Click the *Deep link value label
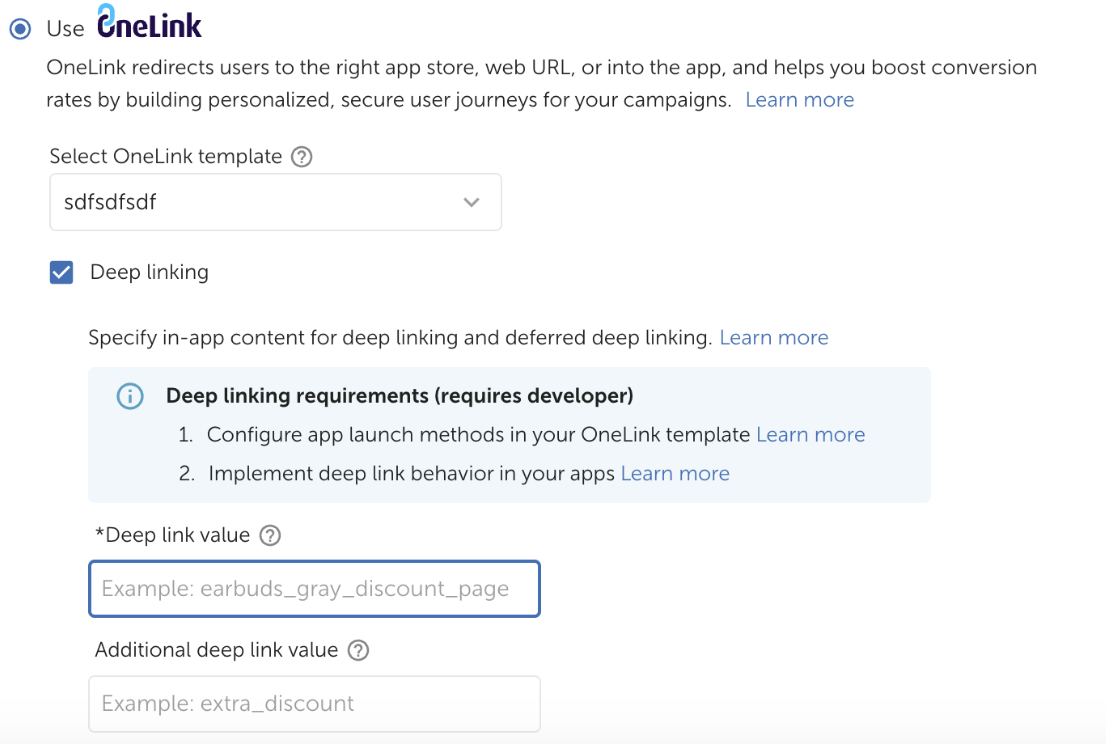Screen dimensions: 1106x744 pos(173,535)
